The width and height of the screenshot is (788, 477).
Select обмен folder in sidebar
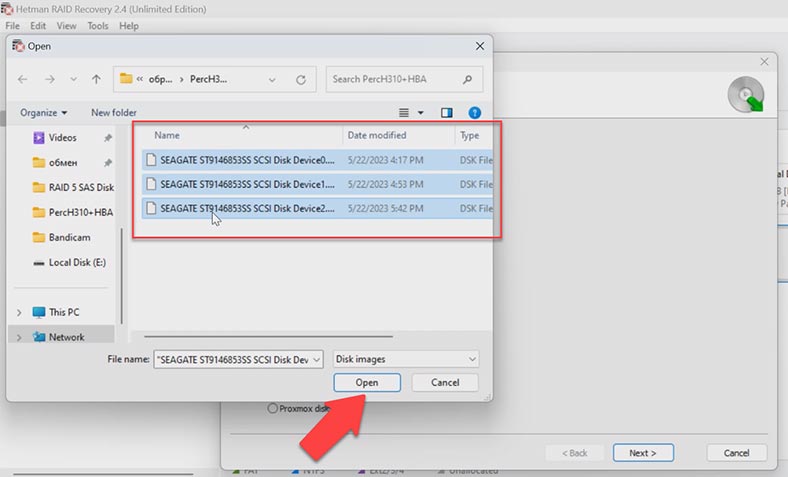[63, 162]
